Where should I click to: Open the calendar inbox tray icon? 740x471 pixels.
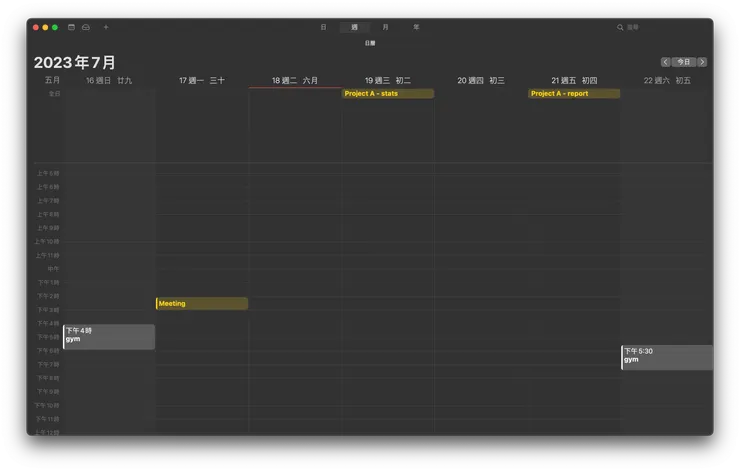point(86,27)
